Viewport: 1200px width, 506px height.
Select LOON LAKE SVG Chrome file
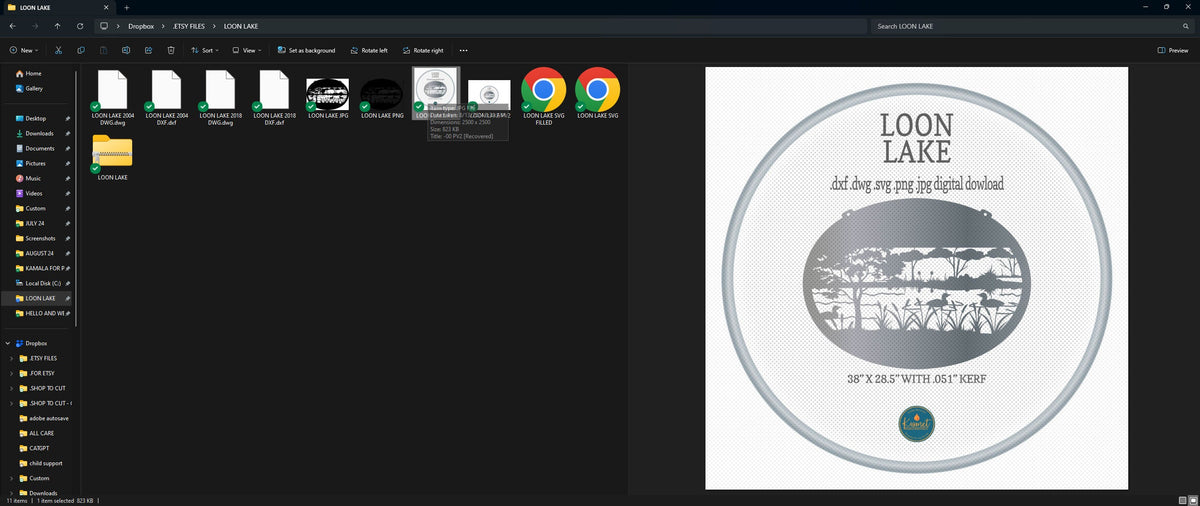(x=598, y=96)
